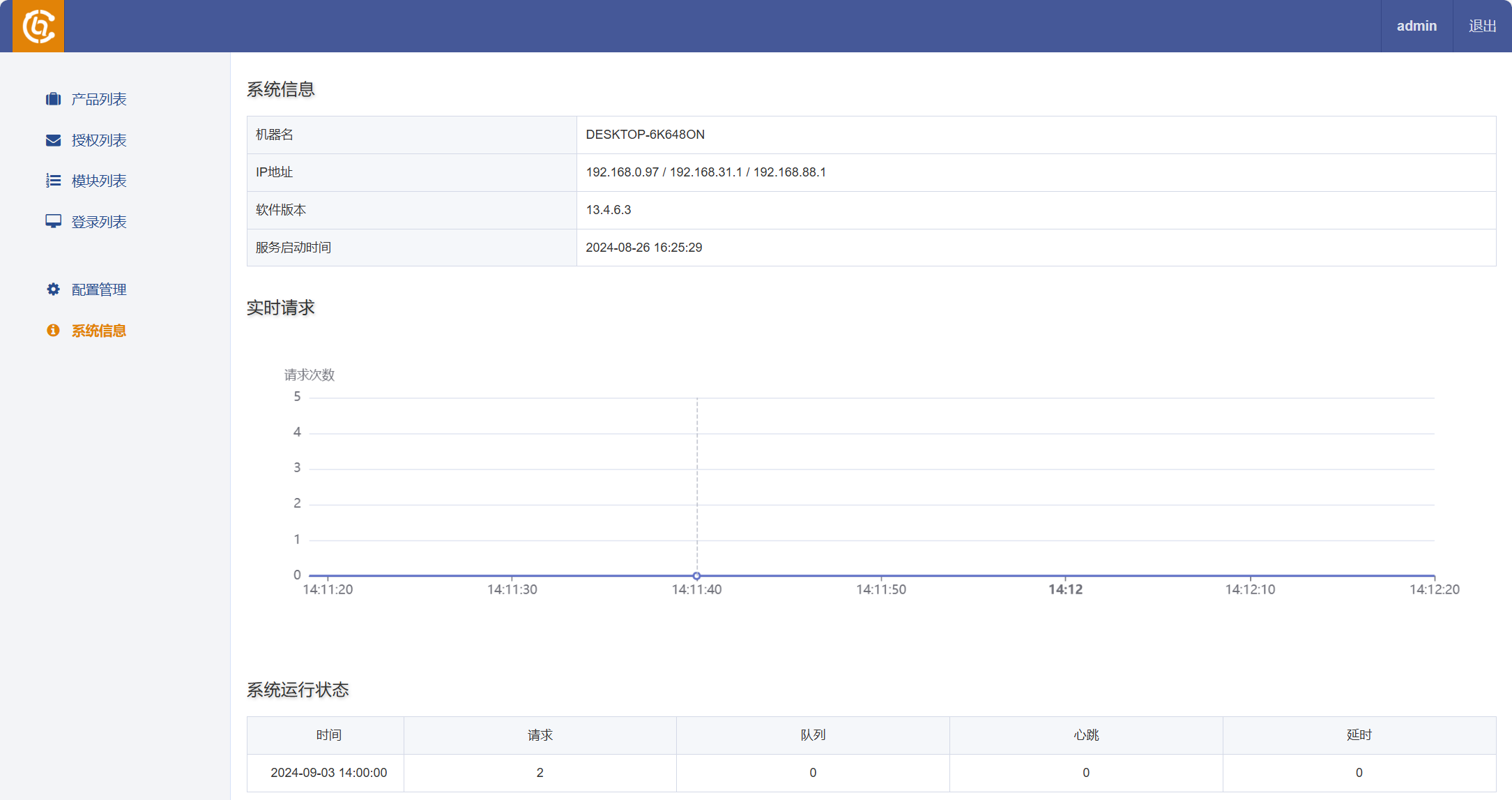Click the 14:12:10 axis label

1250,589
